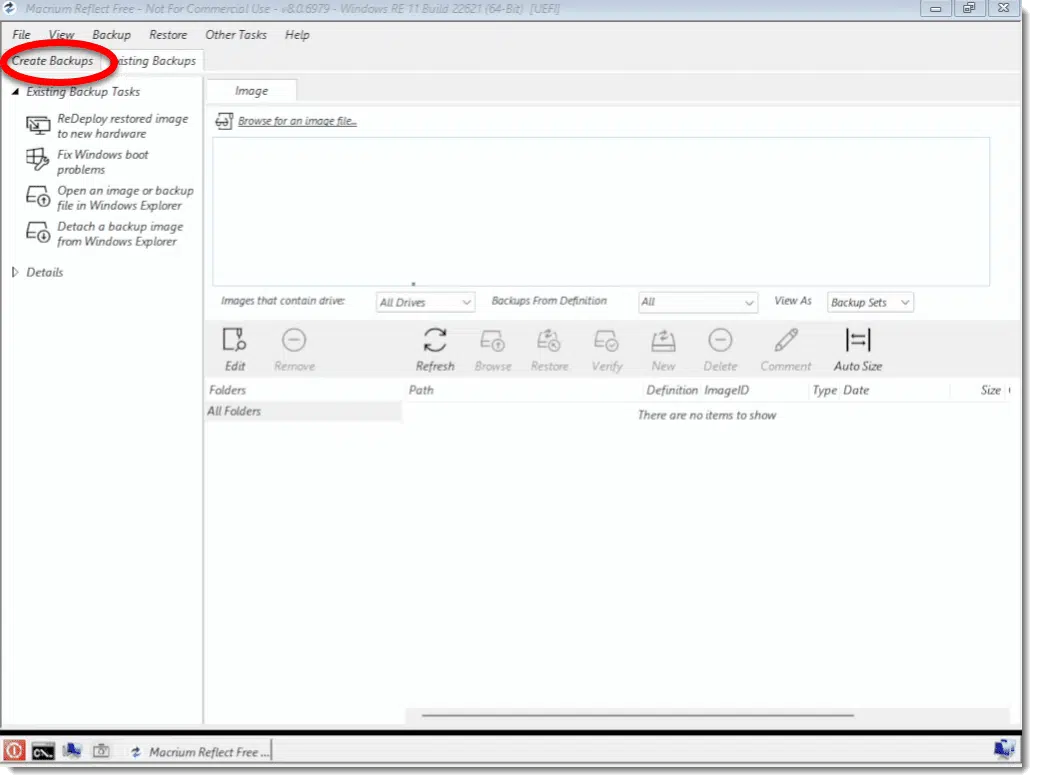The width and height of the screenshot is (1037, 782).
Task: Click ReDeploy restored image icon
Action: [38, 125]
